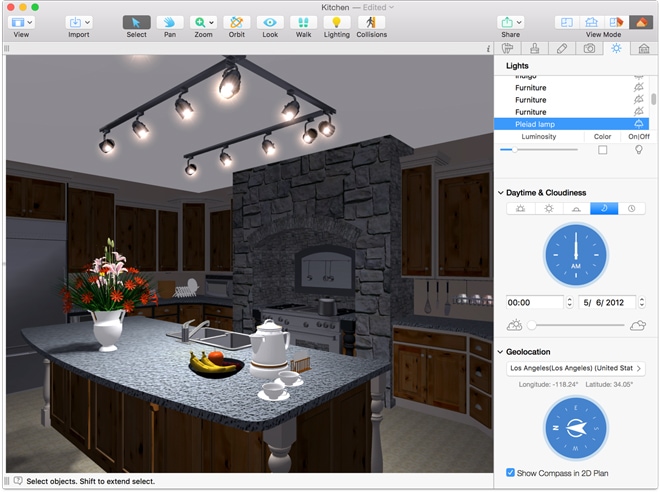
Task: Click the Import toolbar icon
Action: pyautogui.click(x=75, y=22)
